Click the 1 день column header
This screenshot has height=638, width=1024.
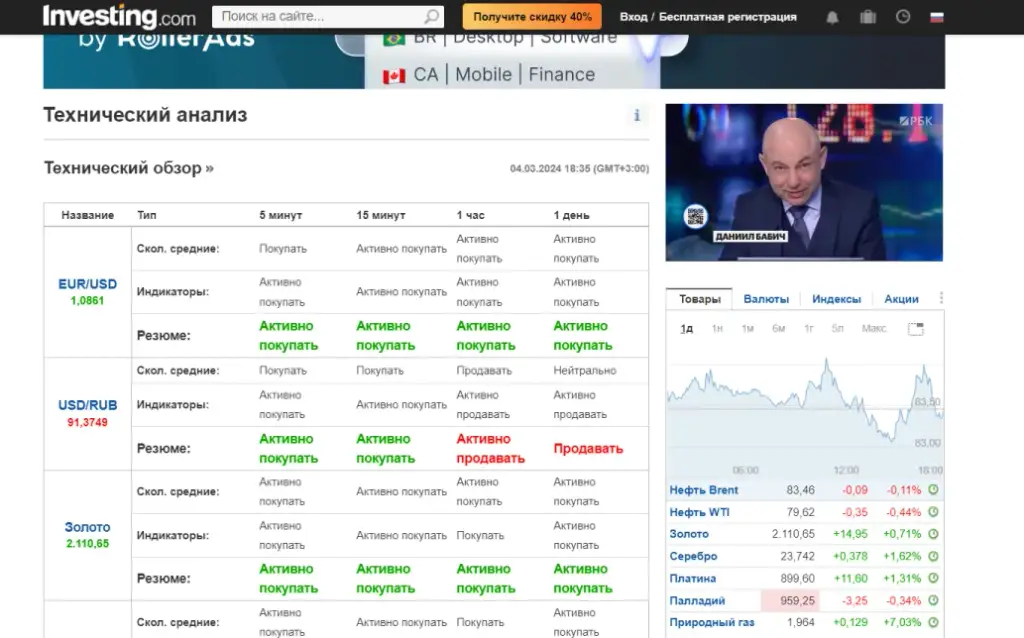click(571, 215)
